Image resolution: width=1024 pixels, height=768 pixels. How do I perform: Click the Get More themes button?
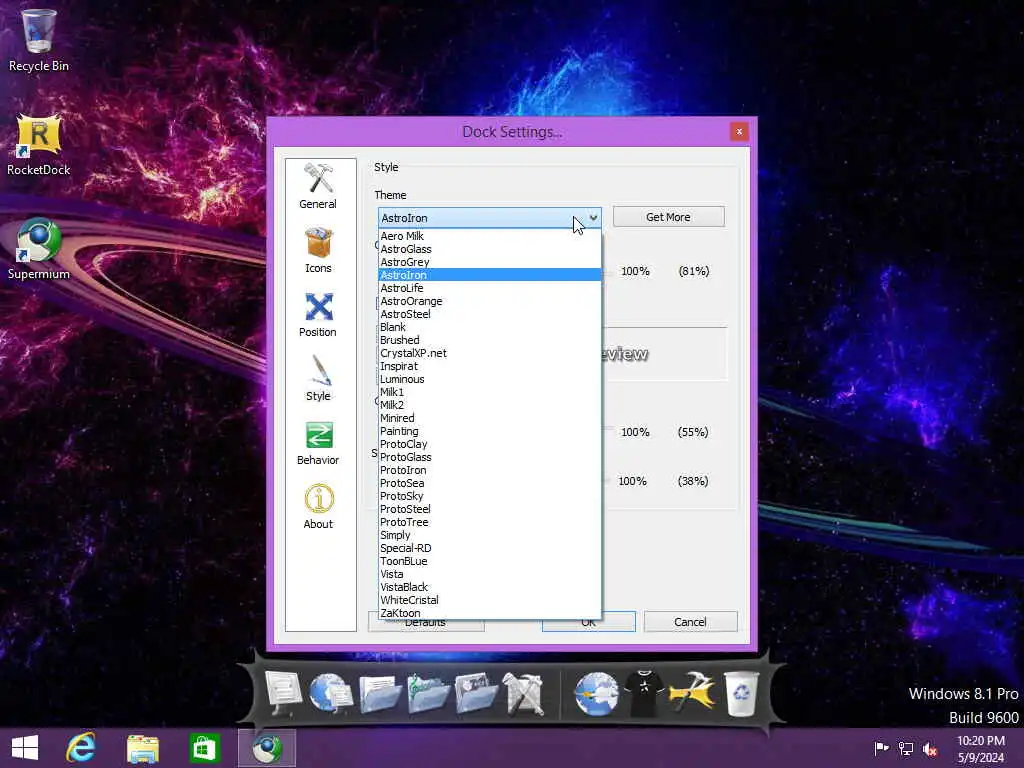point(669,217)
